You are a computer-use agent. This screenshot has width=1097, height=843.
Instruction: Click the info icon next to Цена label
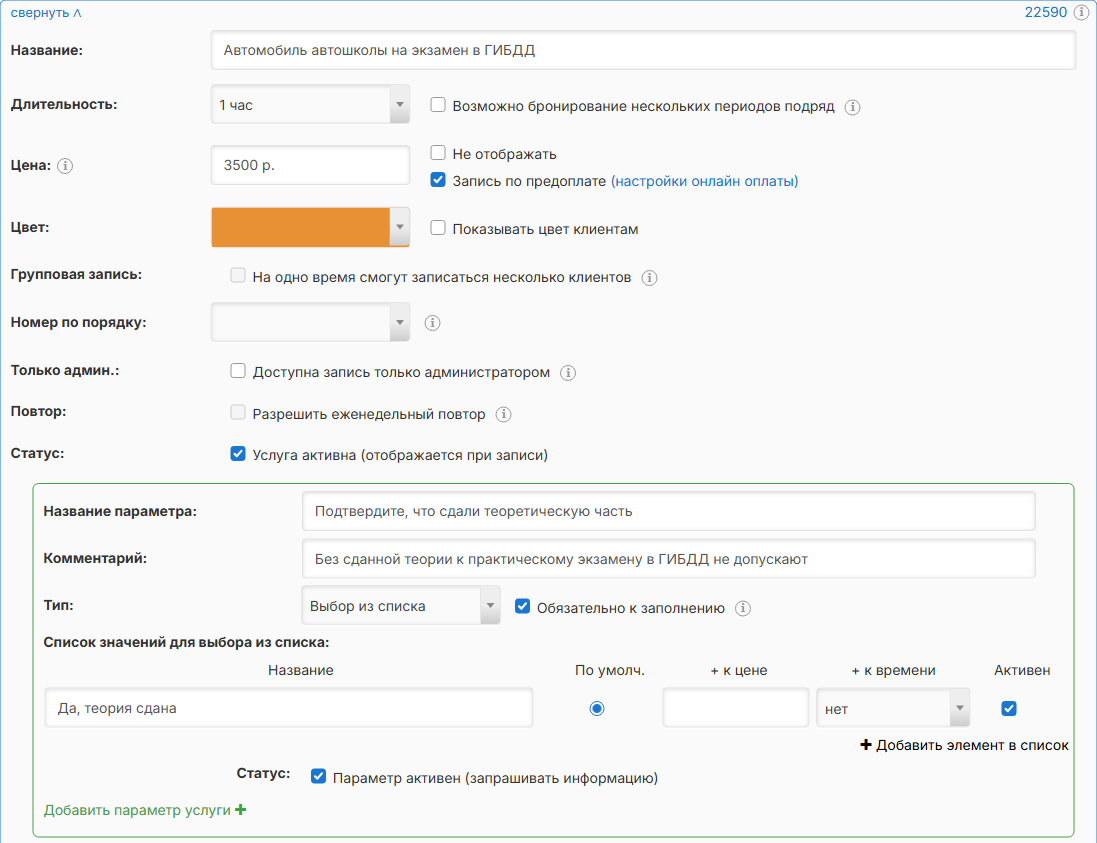click(x=65, y=166)
